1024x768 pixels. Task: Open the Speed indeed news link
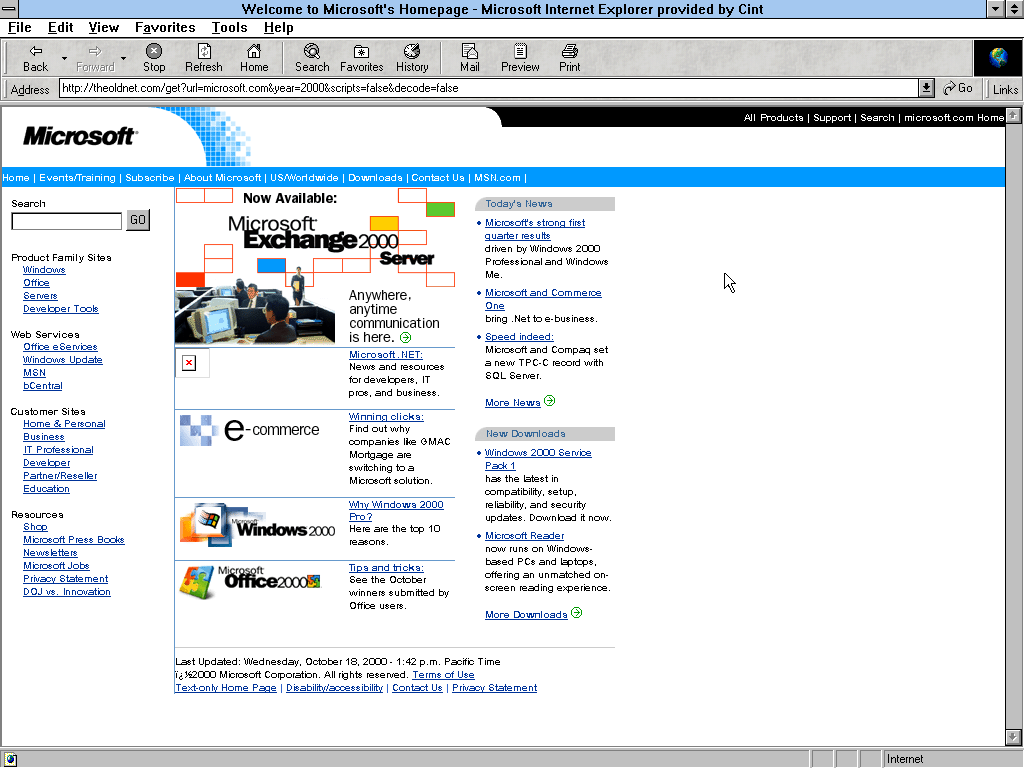519,337
